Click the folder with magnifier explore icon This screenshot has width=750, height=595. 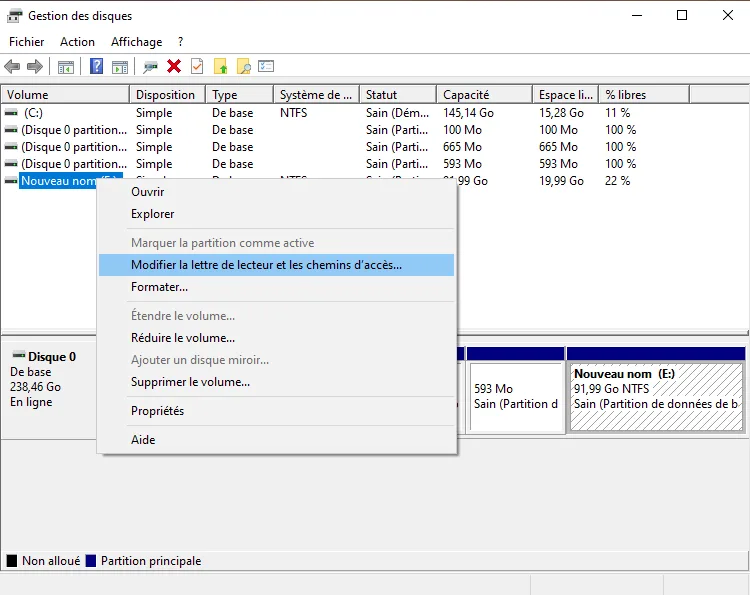(x=243, y=66)
